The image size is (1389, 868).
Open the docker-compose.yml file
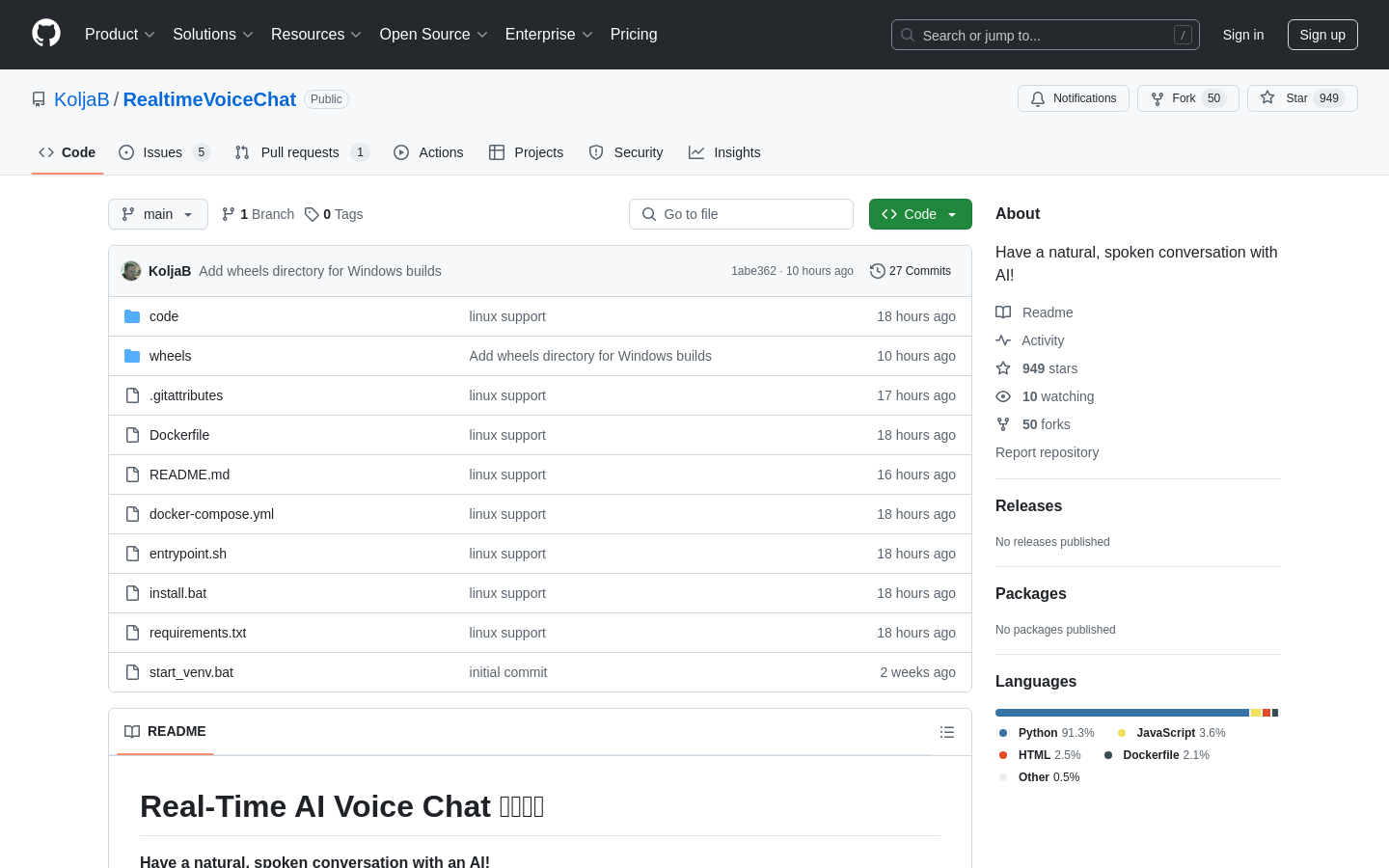[x=211, y=514]
